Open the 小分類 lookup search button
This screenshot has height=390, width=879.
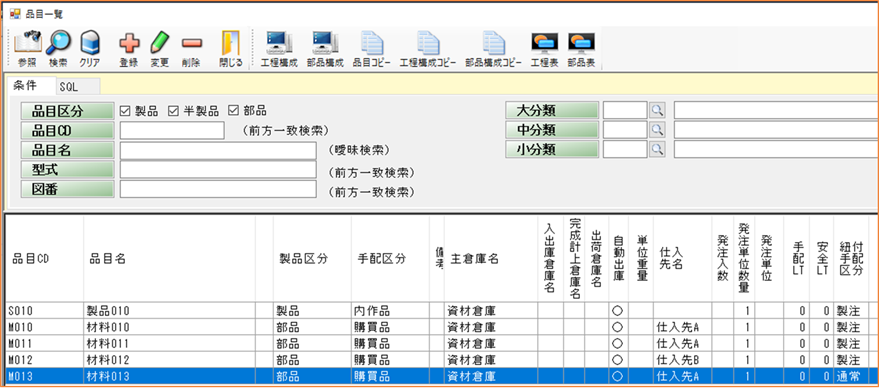657,150
